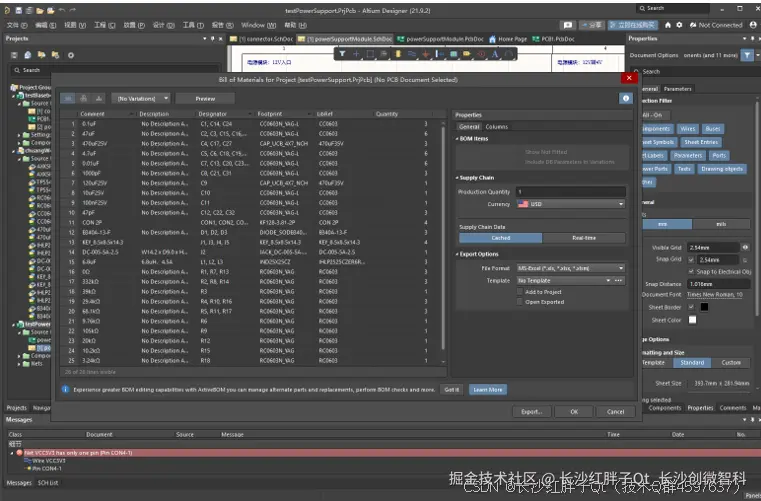Click the plus move tool in the schematic toolbar
The width and height of the screenshot is (761, 501).
point(356,54)
